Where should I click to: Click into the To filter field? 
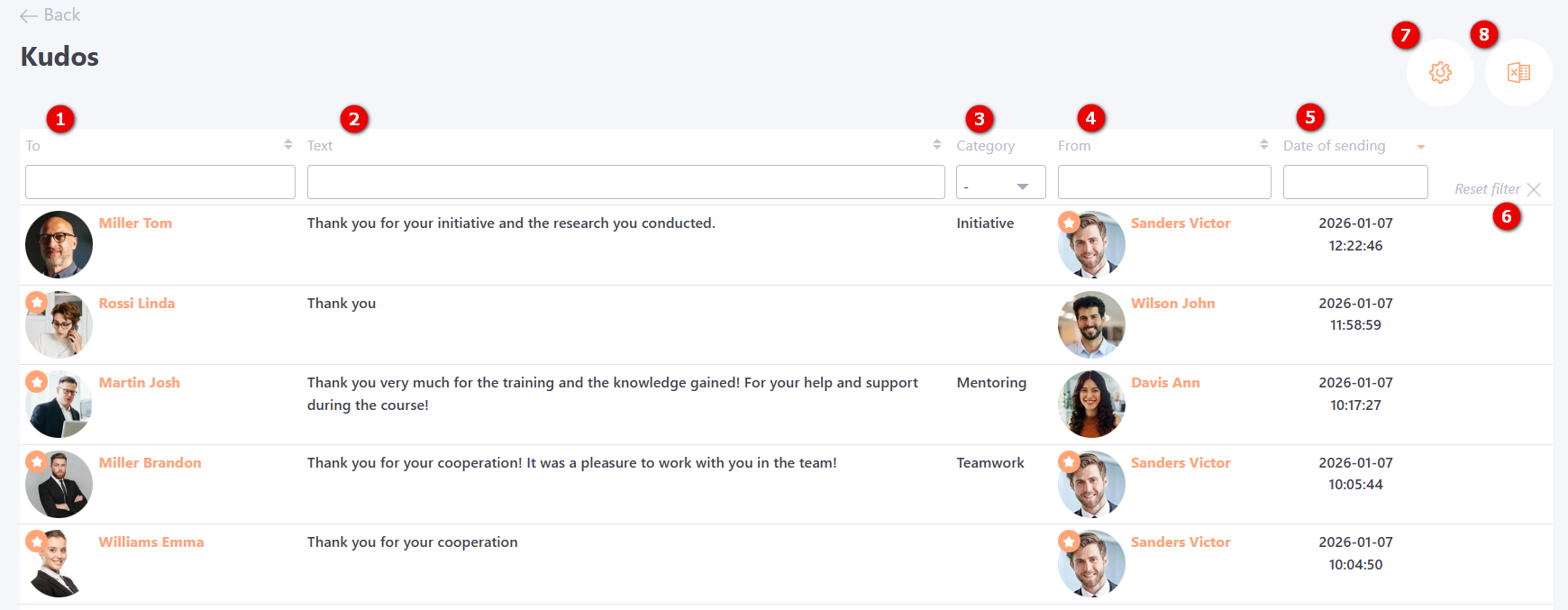[160, 182]
